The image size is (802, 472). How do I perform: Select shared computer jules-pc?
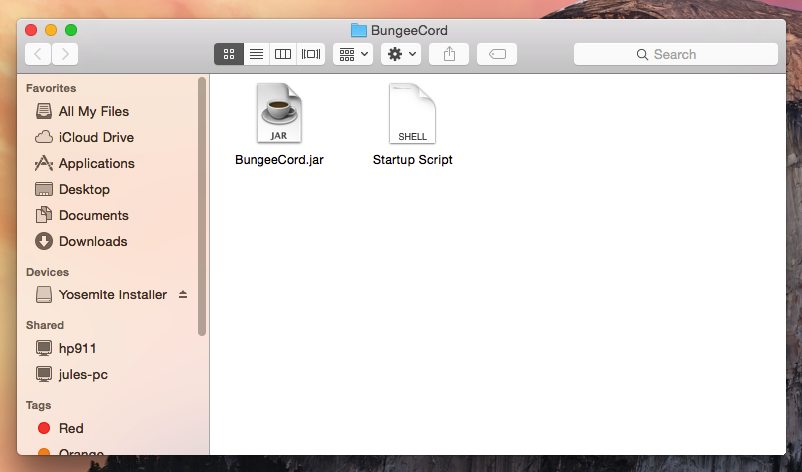coord(83,374)
